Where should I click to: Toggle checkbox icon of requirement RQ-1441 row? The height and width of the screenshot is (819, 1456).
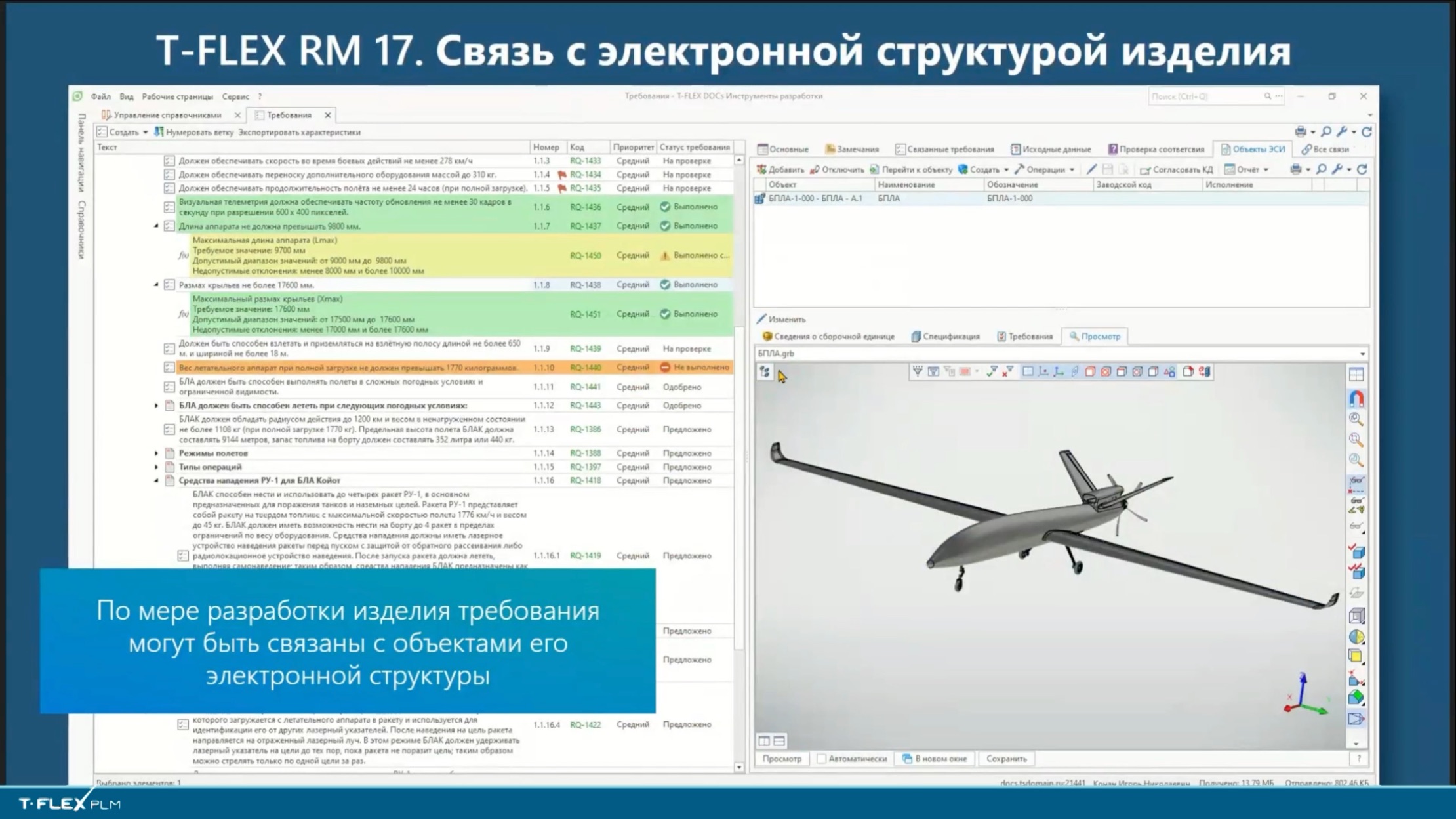169,387
